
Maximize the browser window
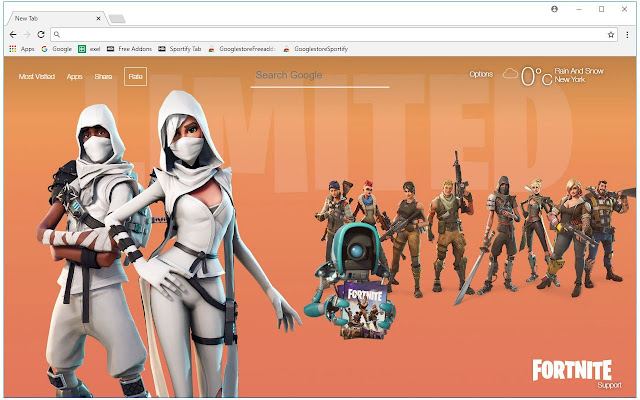coord(601,9)
